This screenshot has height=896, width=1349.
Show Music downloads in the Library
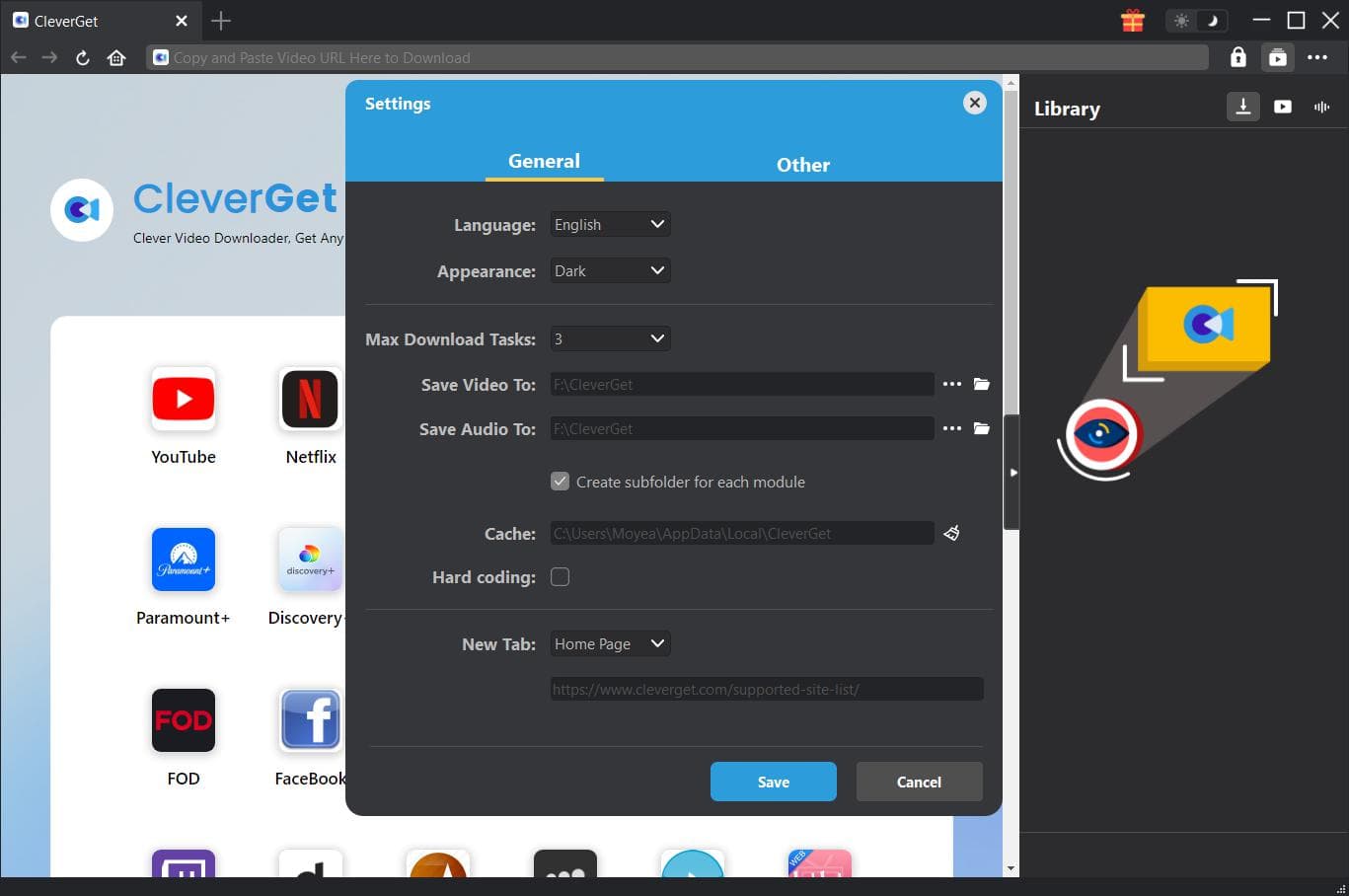[1320, 107]
